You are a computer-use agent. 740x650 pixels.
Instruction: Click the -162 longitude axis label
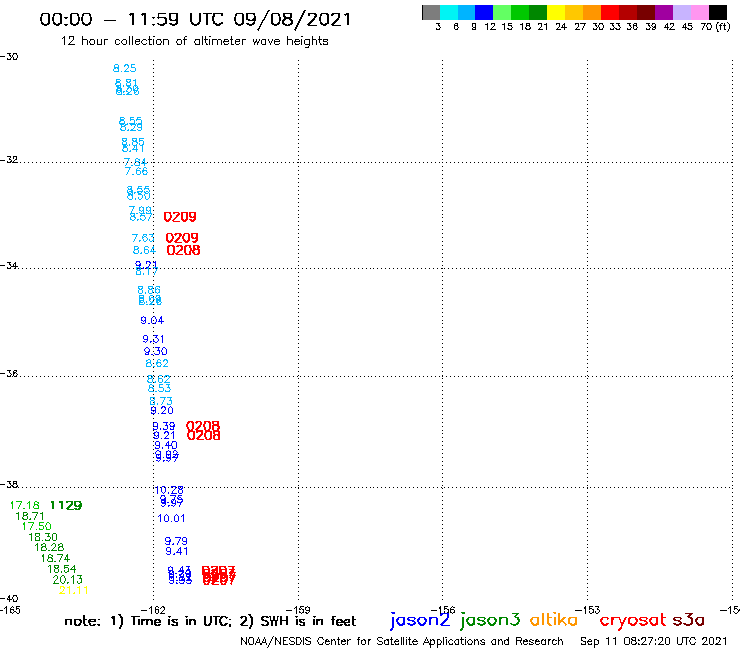coord(153,610)
